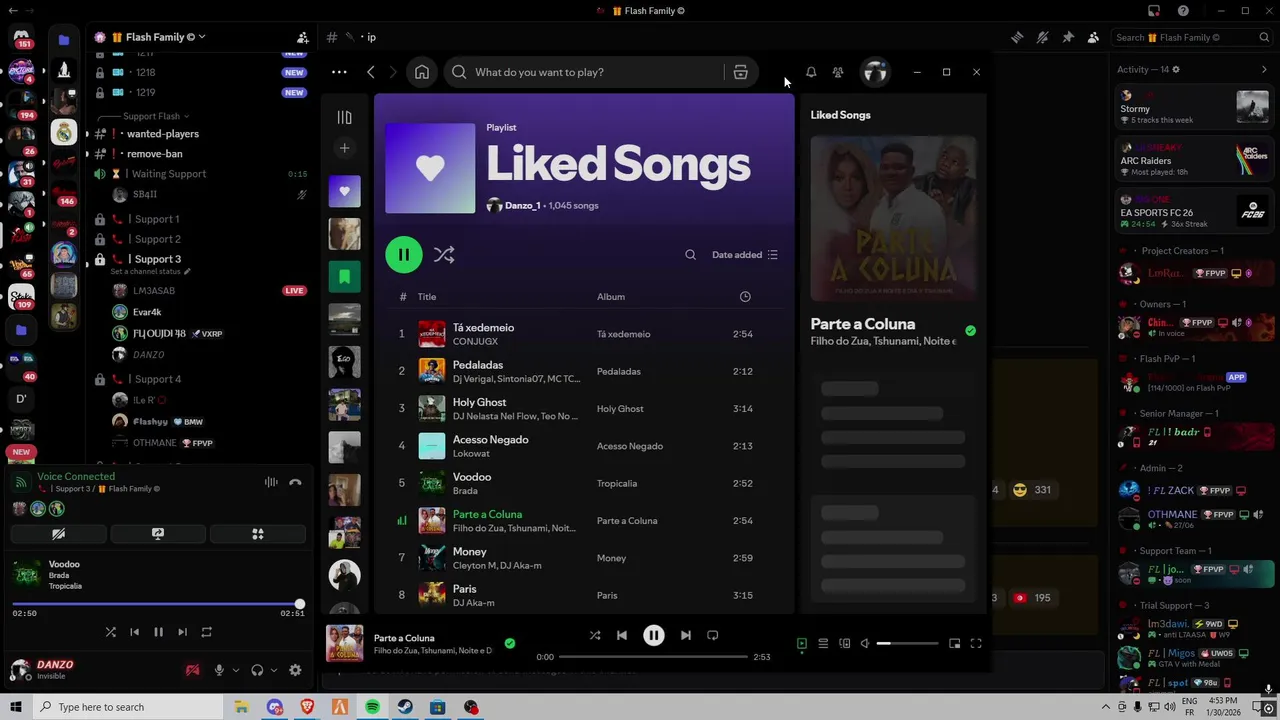Open Parte a Coluna cover in Now Playing

click(x=893, y=219)
